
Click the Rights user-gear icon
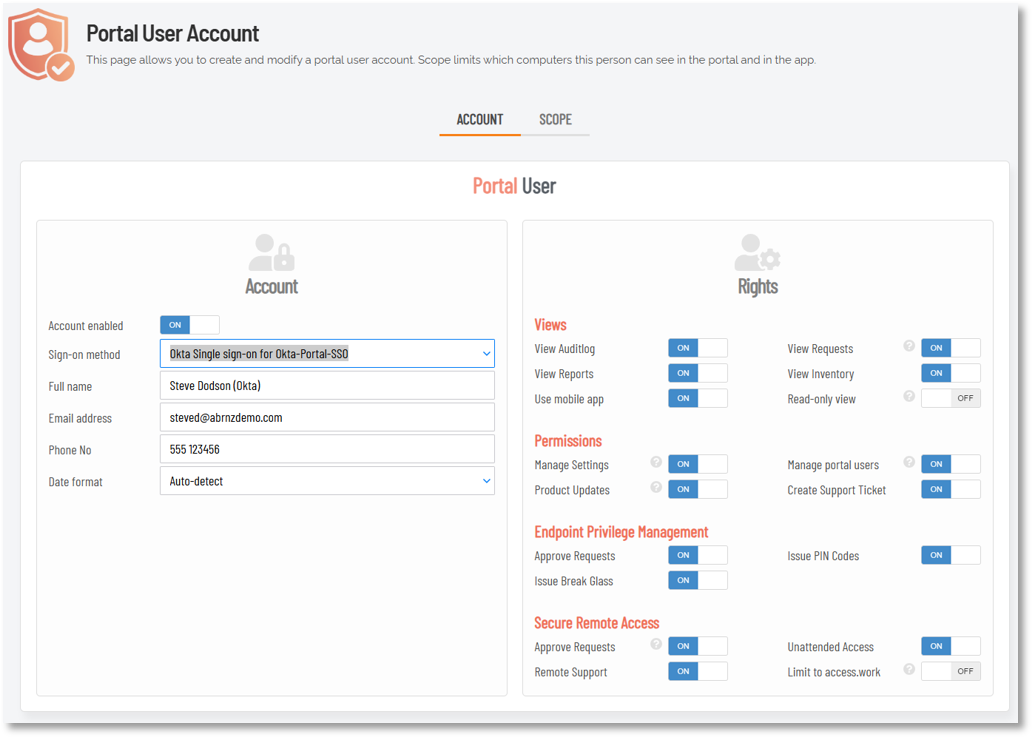pyautogui.click(x=757, y=252)
